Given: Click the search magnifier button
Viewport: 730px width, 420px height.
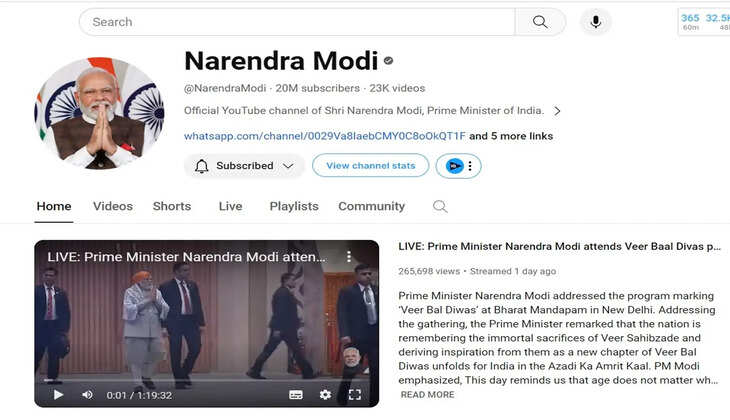Looking at the screenshot, I should click(540, 22).
